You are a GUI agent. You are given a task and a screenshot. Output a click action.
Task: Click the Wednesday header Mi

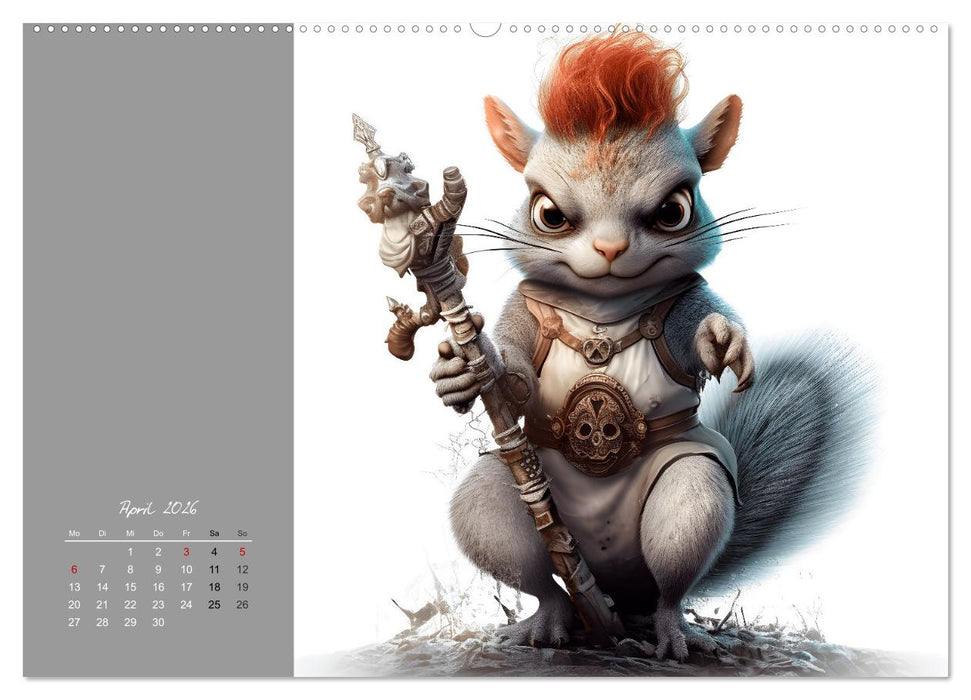(x=131, y=533)
